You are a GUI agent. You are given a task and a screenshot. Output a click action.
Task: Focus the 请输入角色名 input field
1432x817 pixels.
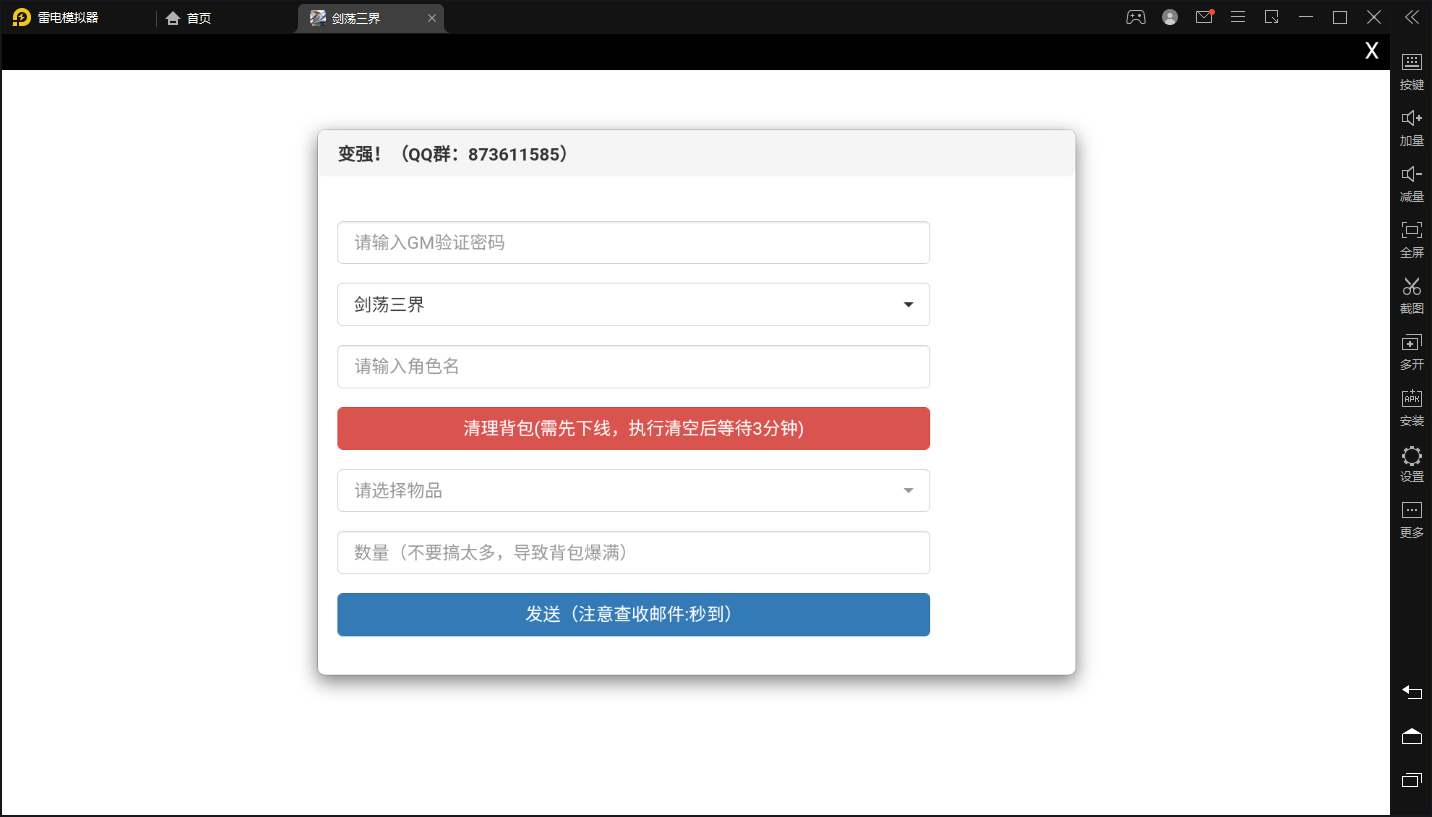tap(633, 366)
